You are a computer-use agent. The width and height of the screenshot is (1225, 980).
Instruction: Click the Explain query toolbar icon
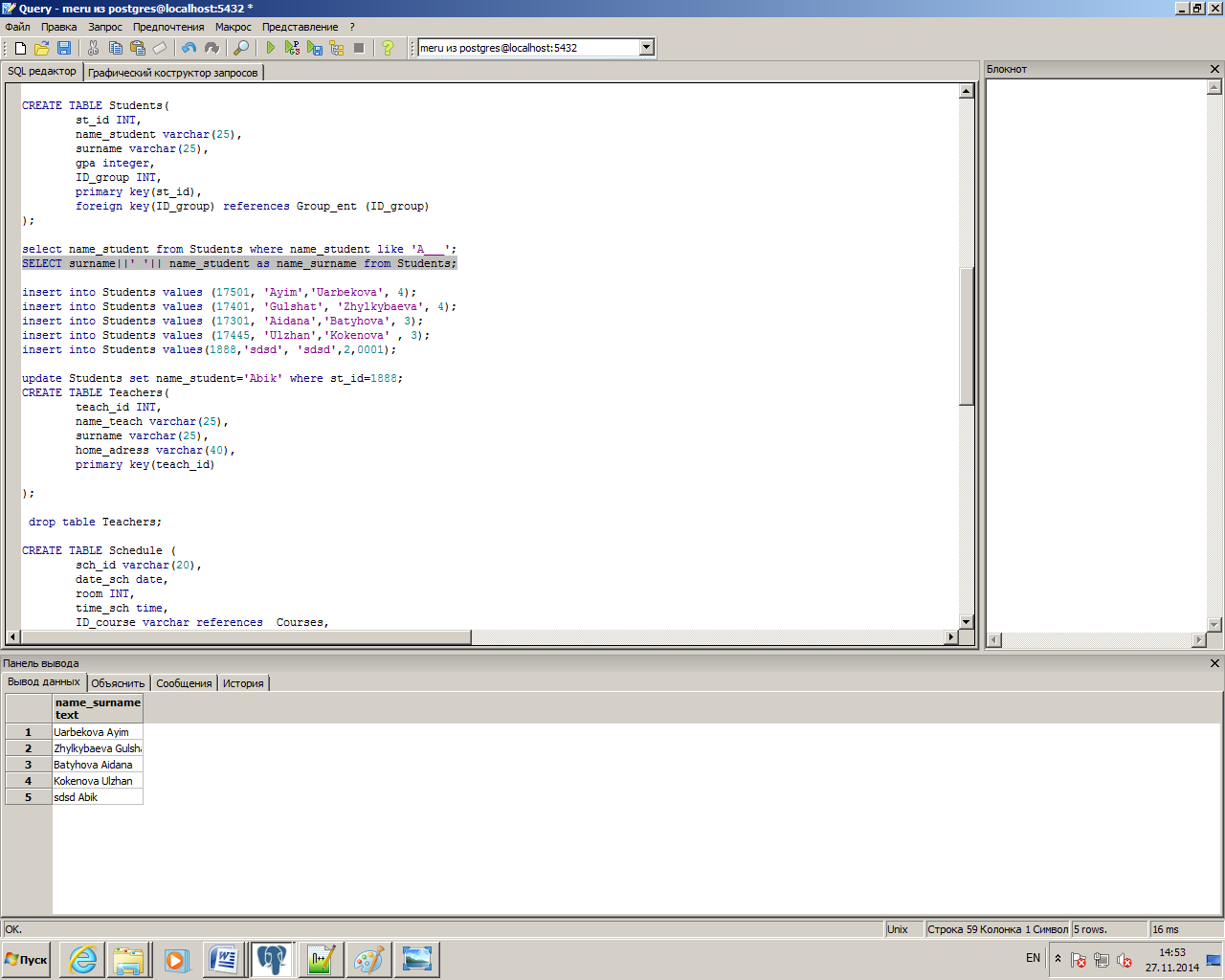[x=337, y=48]
